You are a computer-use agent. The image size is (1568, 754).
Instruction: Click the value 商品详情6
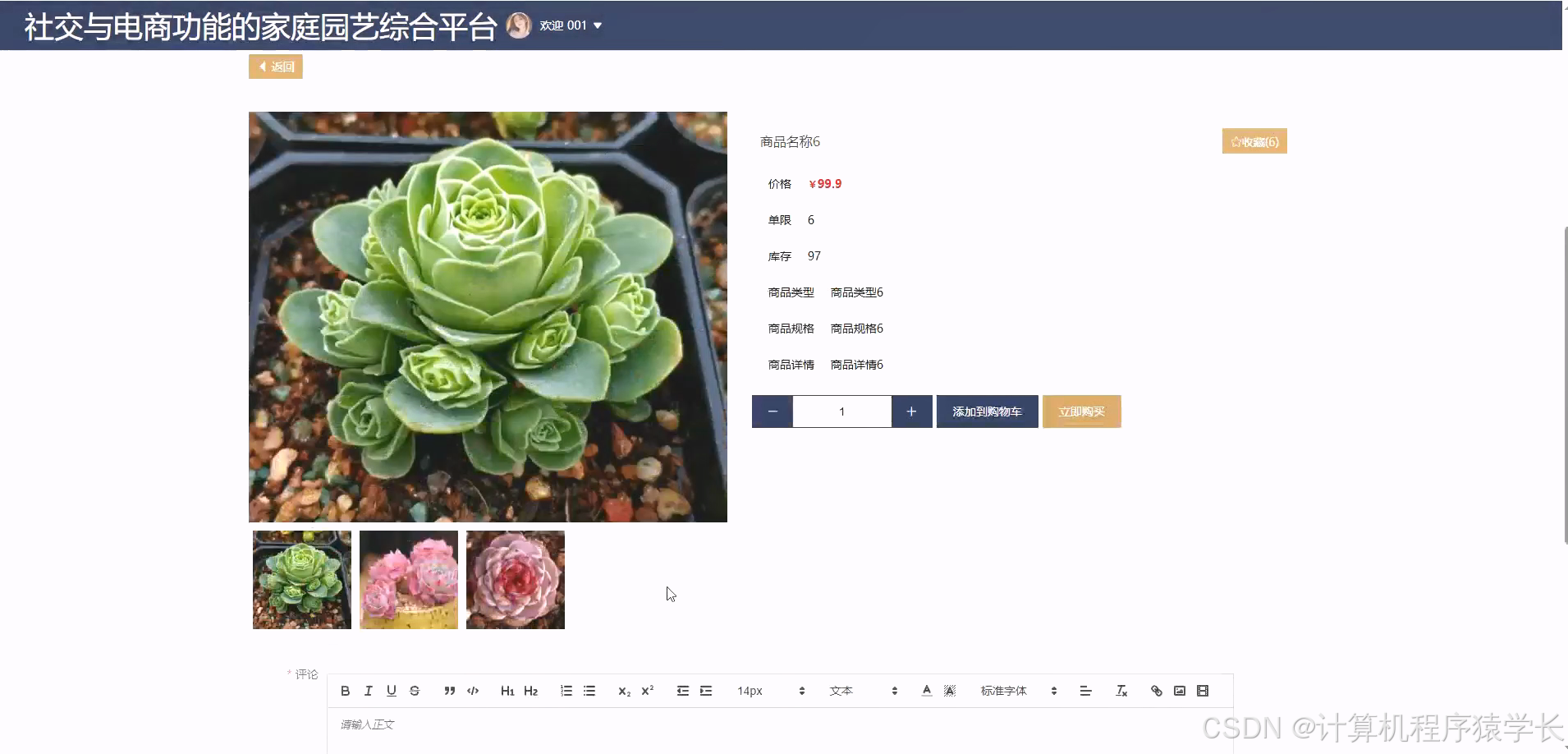(x=857, y=365)
